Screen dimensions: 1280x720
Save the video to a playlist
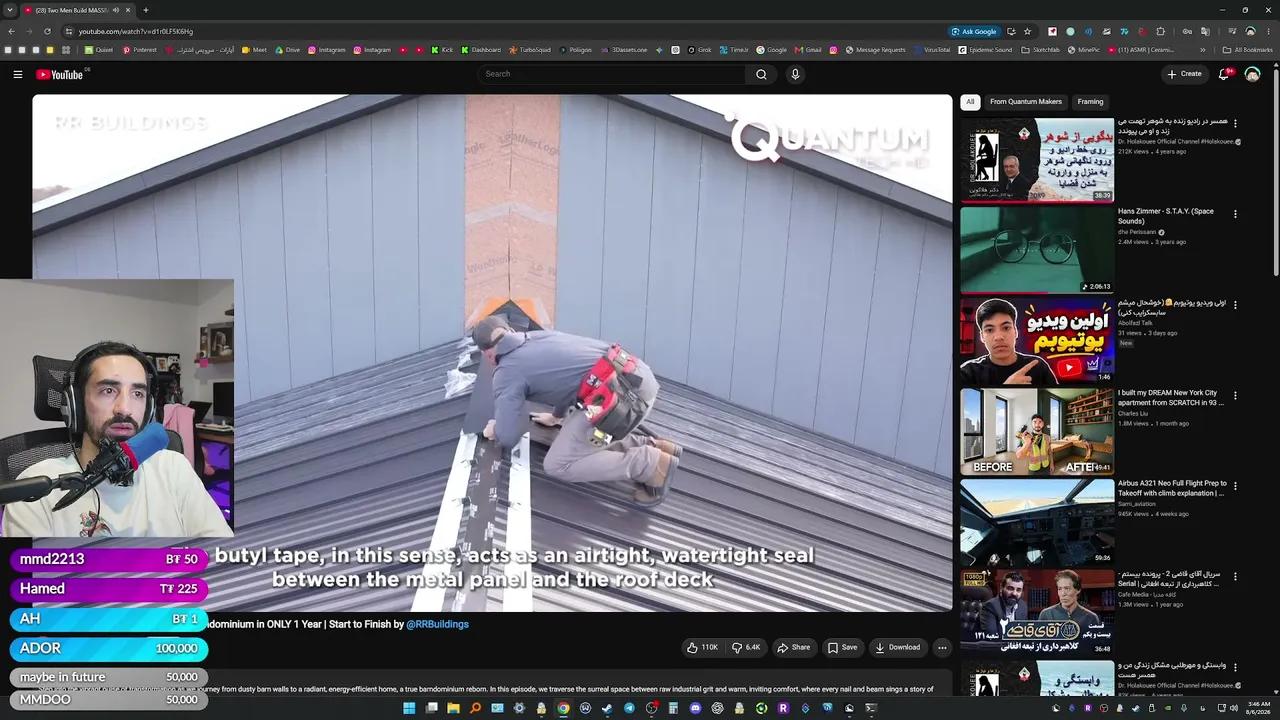tap(842, 647)
